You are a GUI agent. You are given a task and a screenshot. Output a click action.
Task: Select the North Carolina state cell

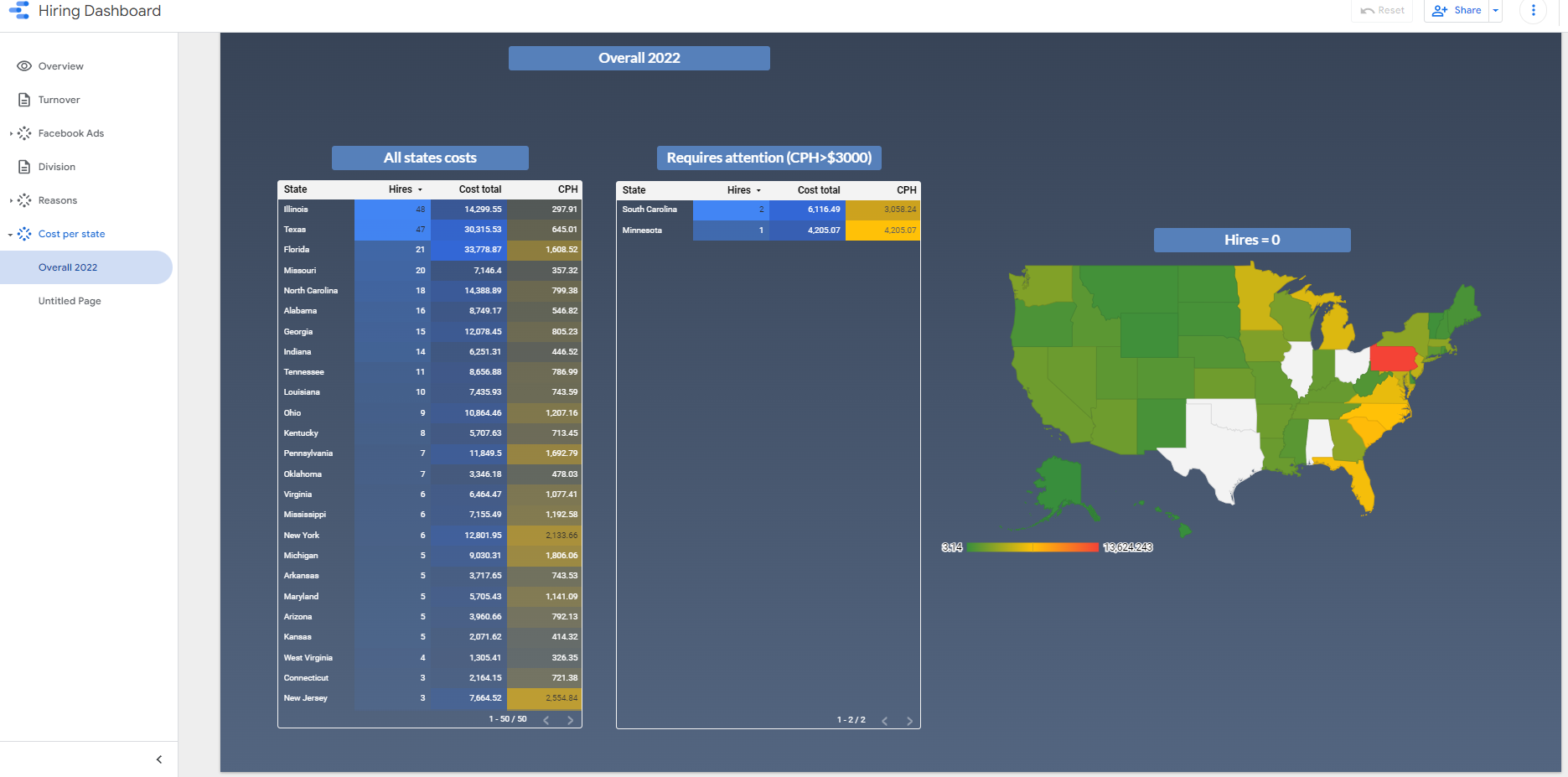316,291
